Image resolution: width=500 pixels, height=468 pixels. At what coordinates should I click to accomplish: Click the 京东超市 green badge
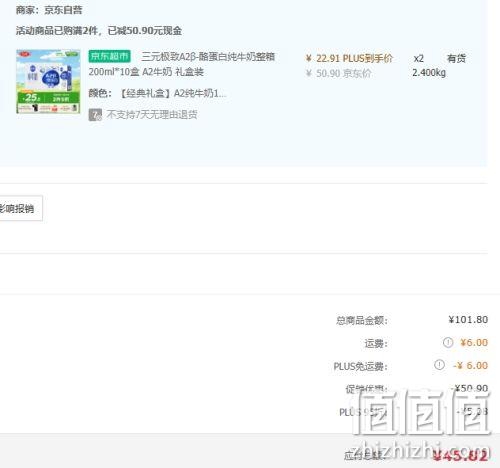point(109,56)
